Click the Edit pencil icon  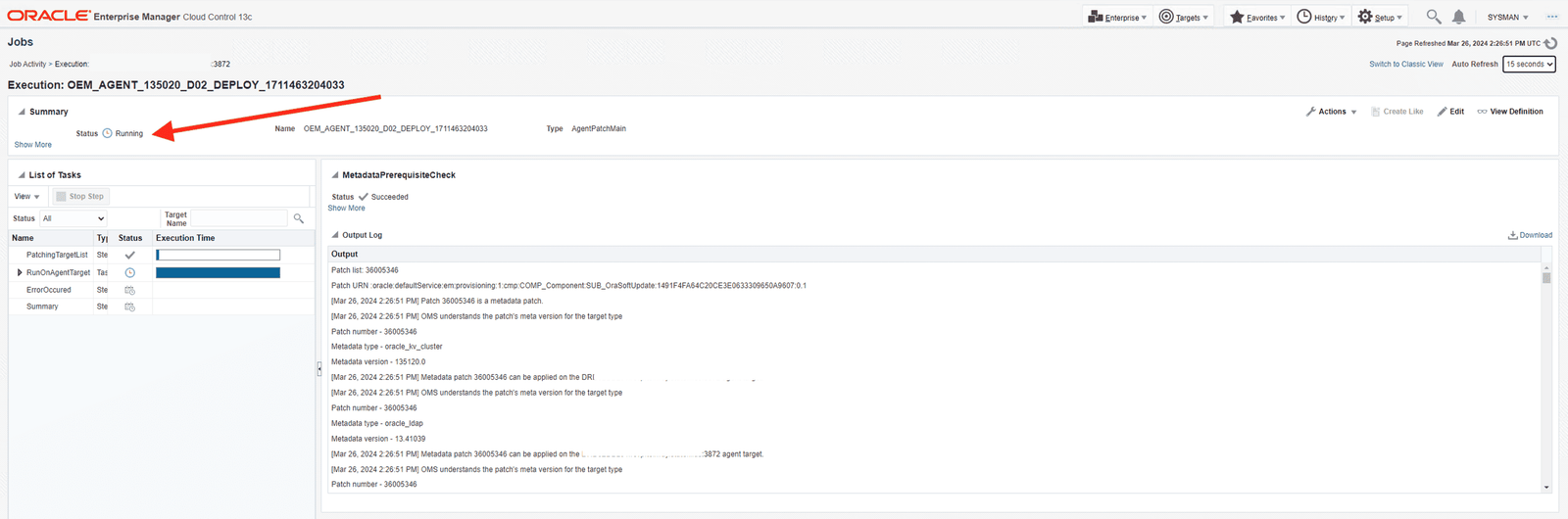(1442, 112)
